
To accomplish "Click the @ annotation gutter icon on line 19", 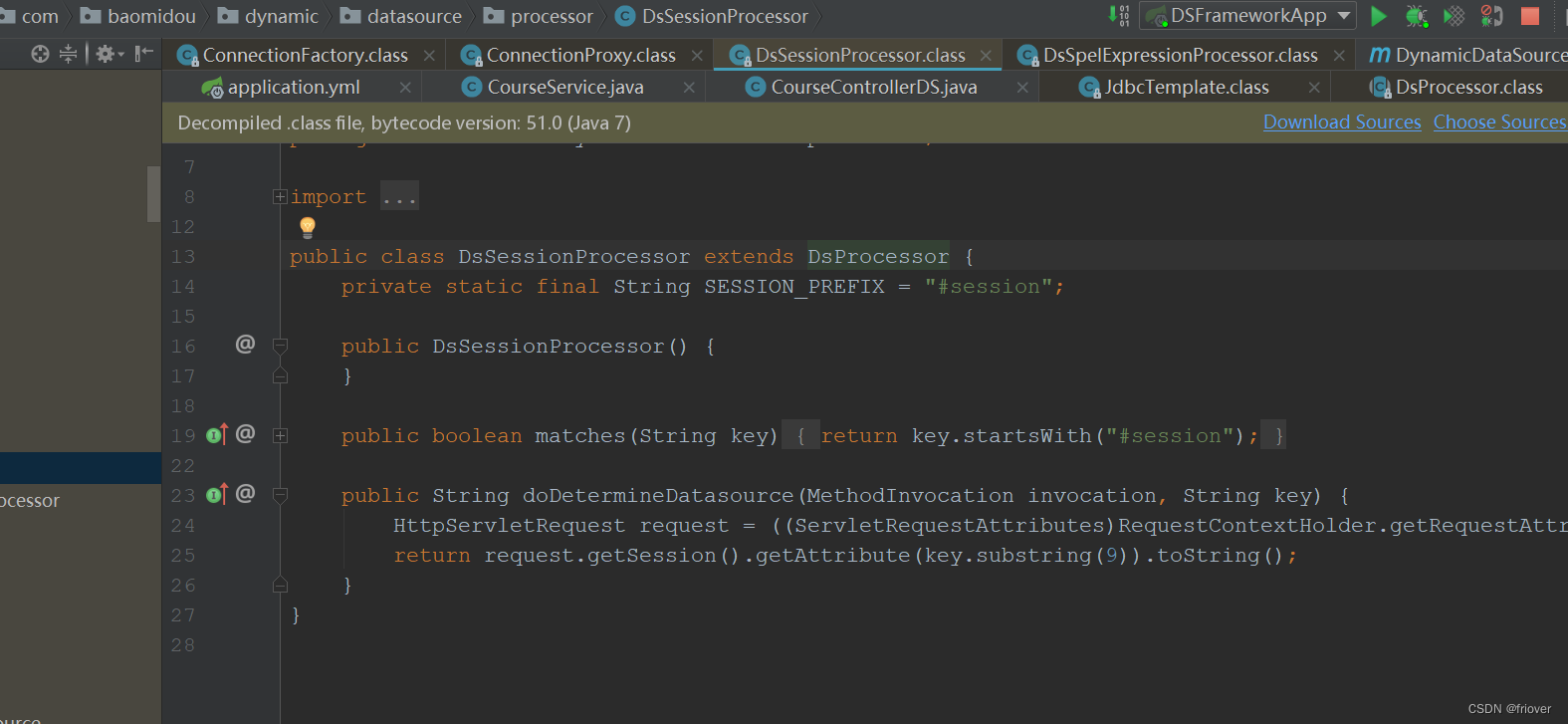I will pyautogui.click(x=245, y=434).
